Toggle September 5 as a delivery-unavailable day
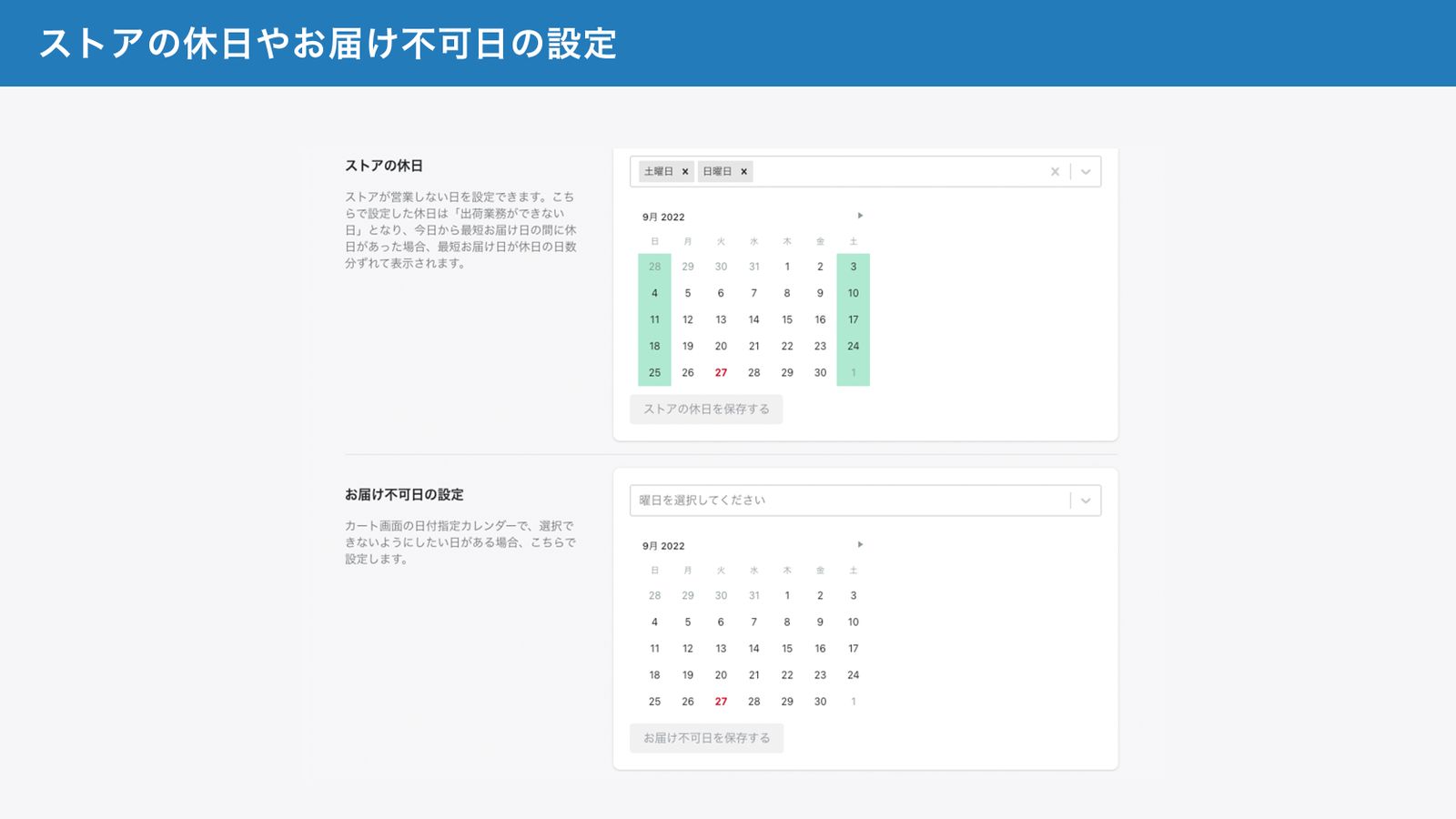The width and height of the screenshot is (1456, 819). click(687, 622)
